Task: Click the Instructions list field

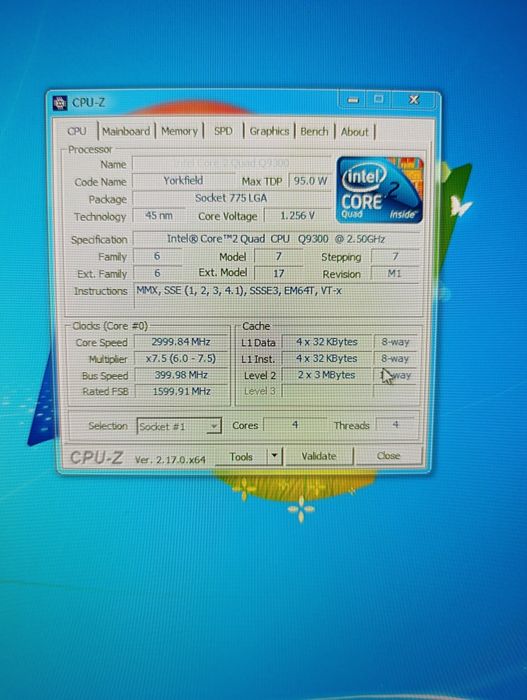Action: [x=277, y=296]
